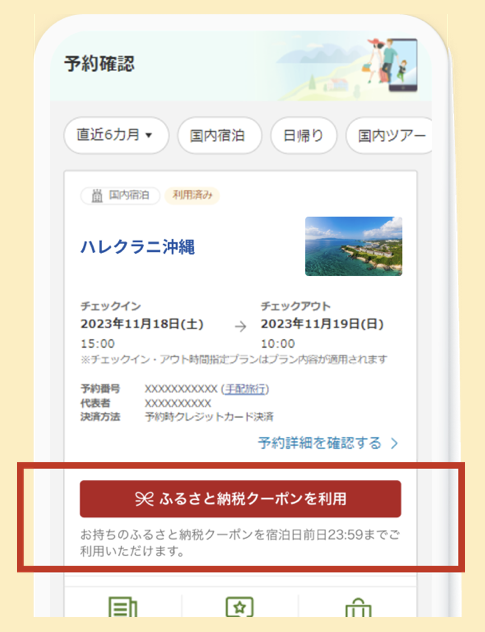Image resolution: width=485 pixels, height=632 pixels.
Task: Click the ribbon icon on coupon button
Action: click(144, 499)
